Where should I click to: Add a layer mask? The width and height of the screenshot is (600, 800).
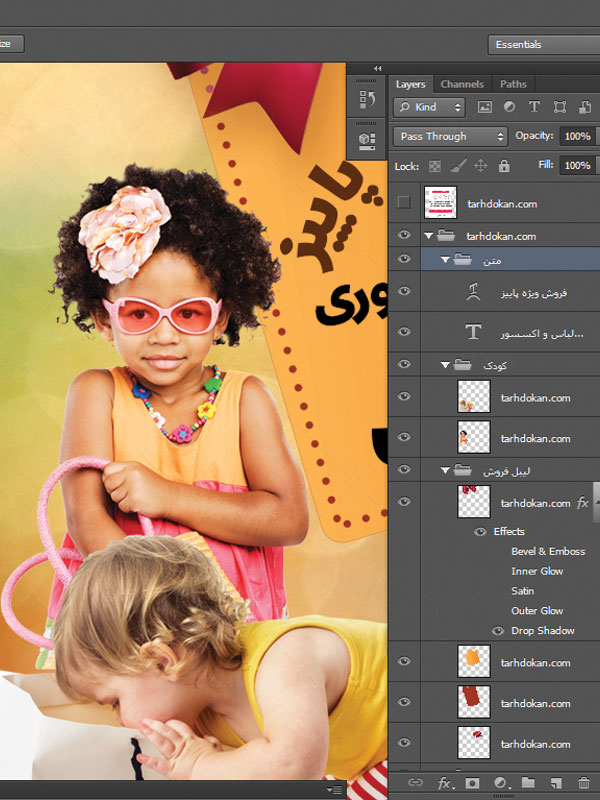[x=472, y=782]
